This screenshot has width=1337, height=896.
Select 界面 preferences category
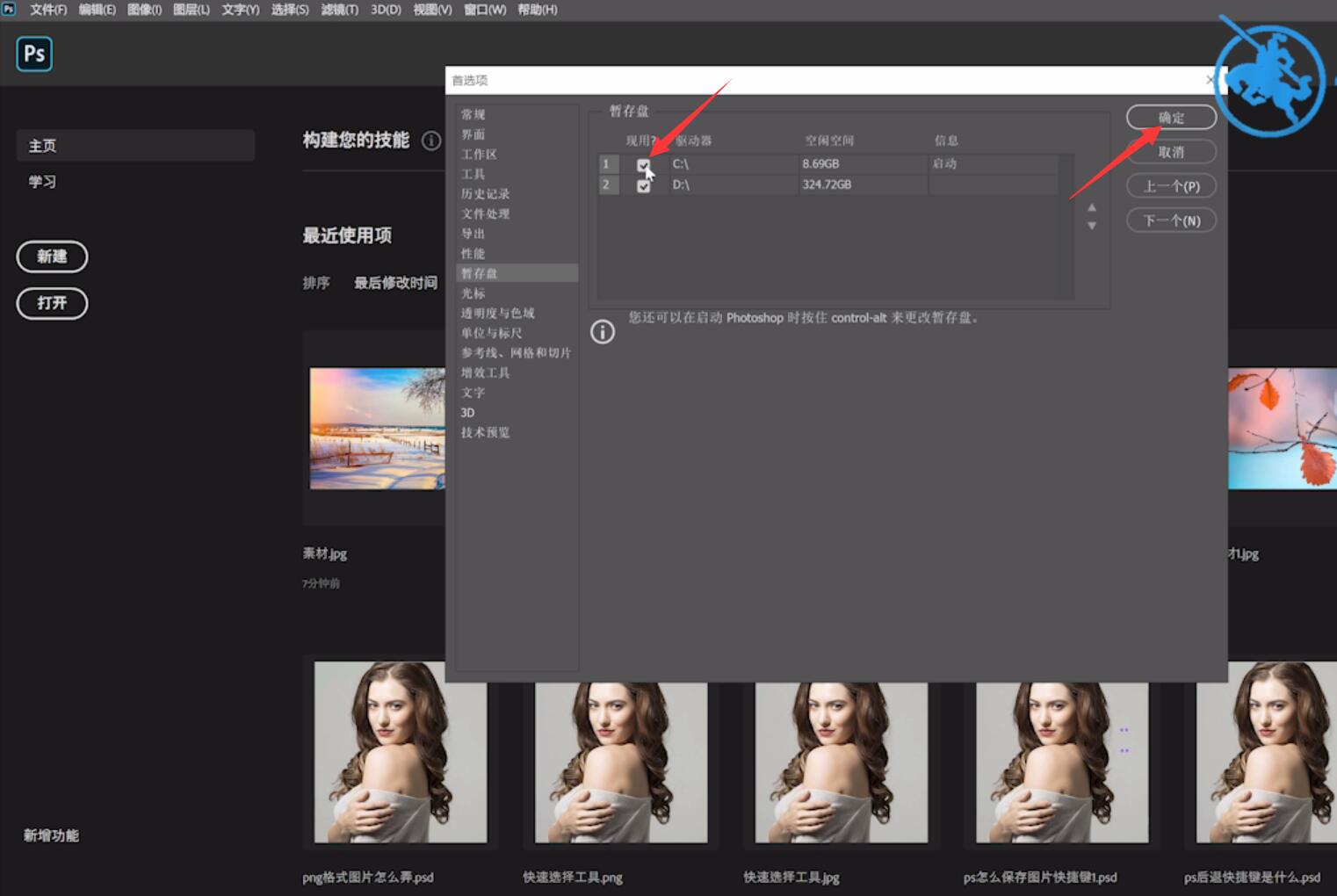(x=473, y=134)
